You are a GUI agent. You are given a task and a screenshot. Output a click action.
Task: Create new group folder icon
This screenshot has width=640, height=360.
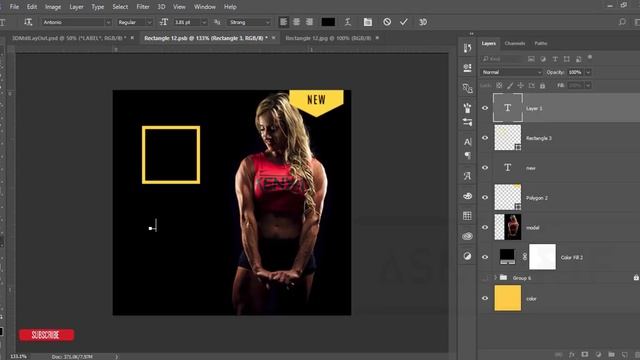coord(611,355)
